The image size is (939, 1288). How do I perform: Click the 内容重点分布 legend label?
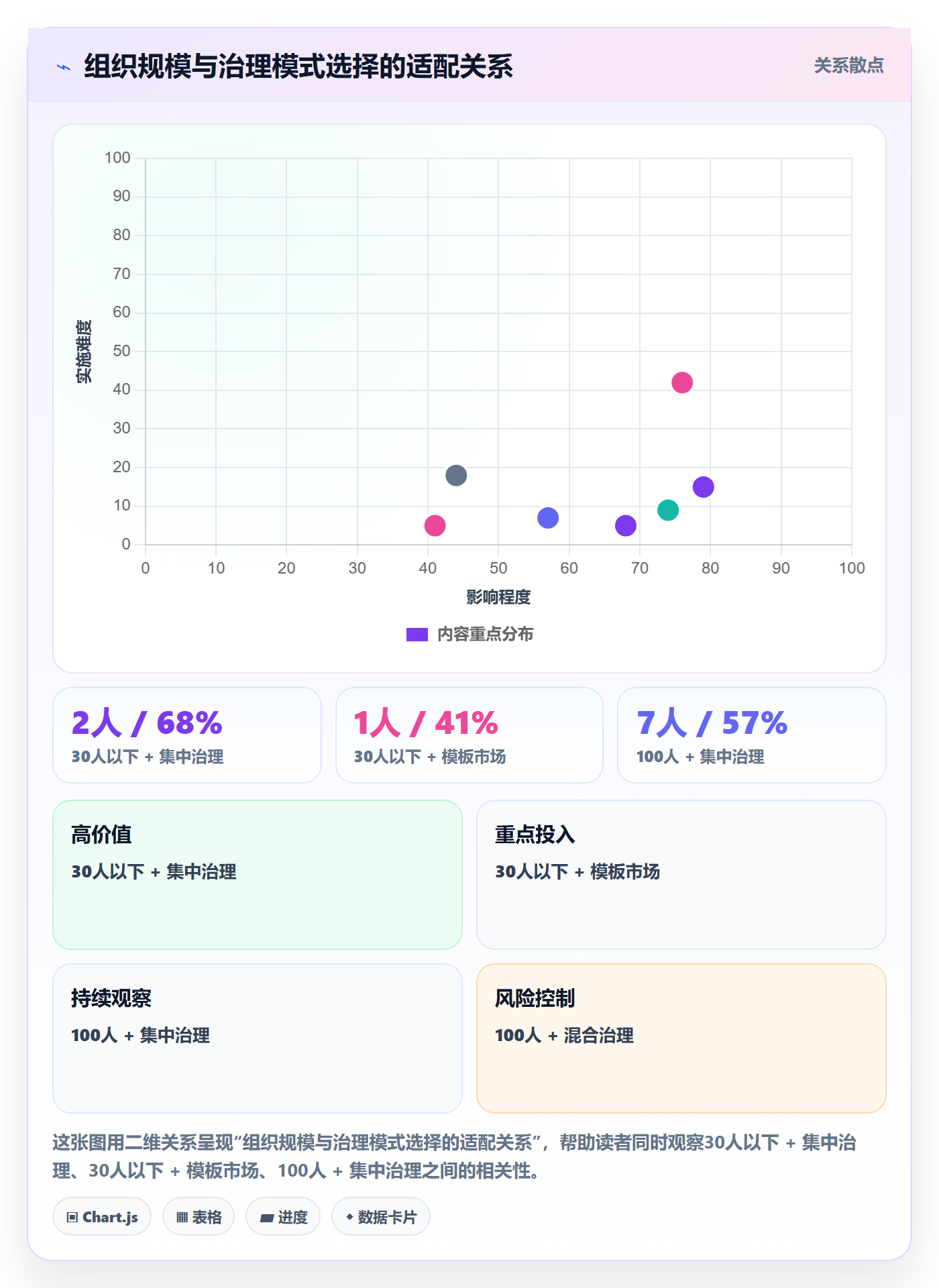pos(486,635)
